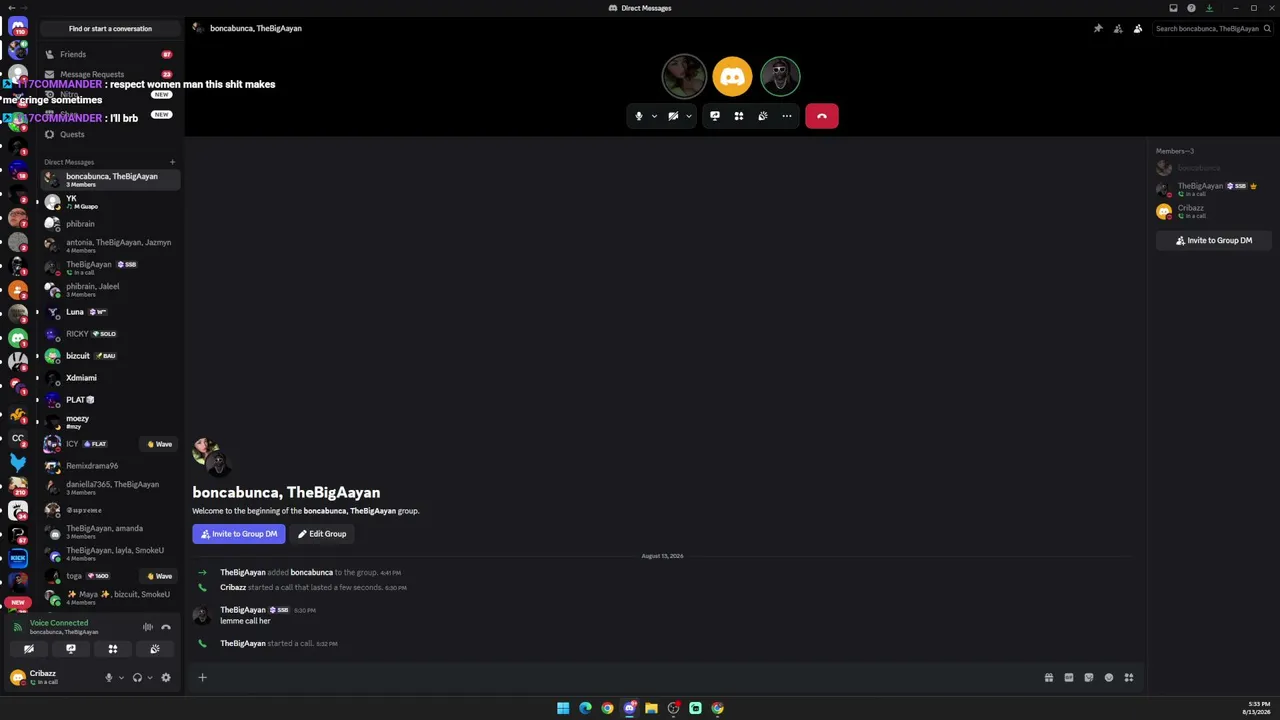Open the antonia, TheBigAayan, Jazmyn group
Image resolution: width=1280 pixels, height=720 pixels.
(x=110, y=246)
